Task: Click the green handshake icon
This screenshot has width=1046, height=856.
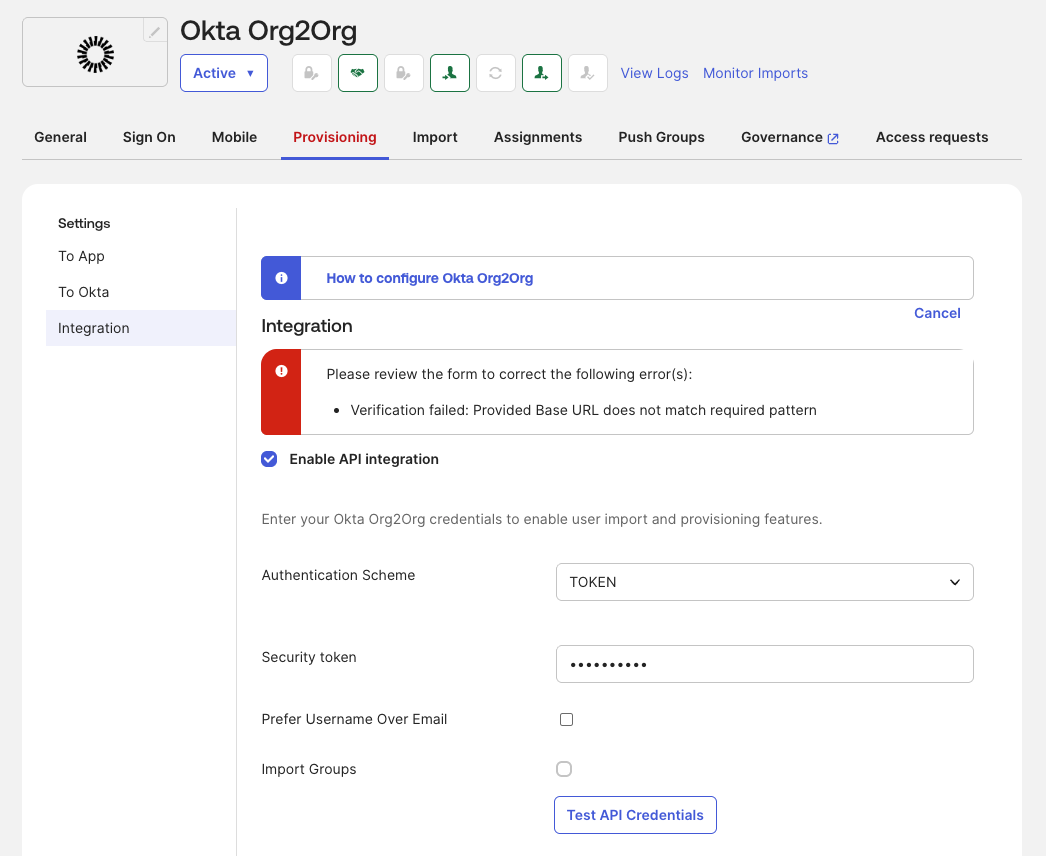Action: (x=358, y=73)
